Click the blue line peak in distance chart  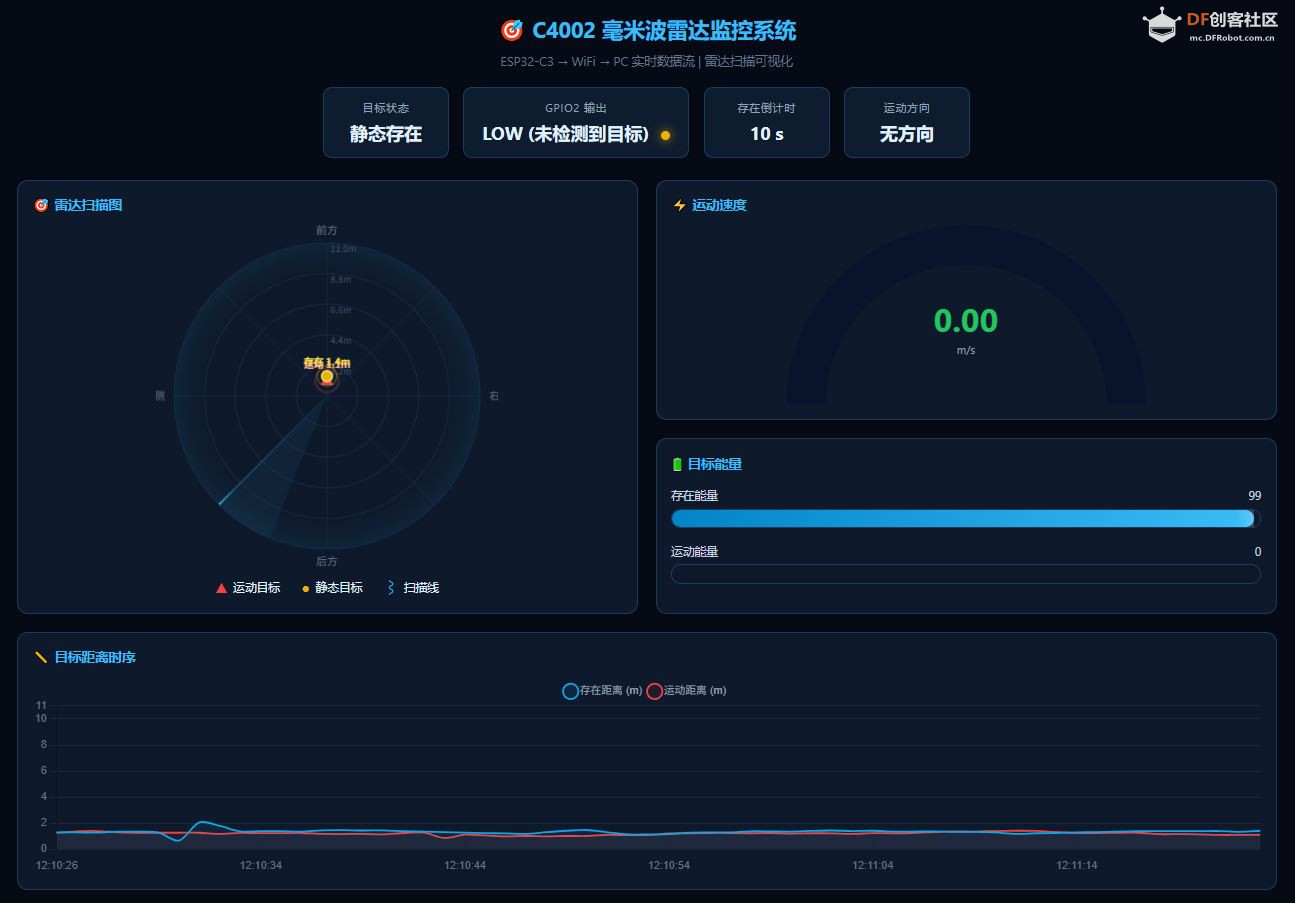(x=203, y=822)
